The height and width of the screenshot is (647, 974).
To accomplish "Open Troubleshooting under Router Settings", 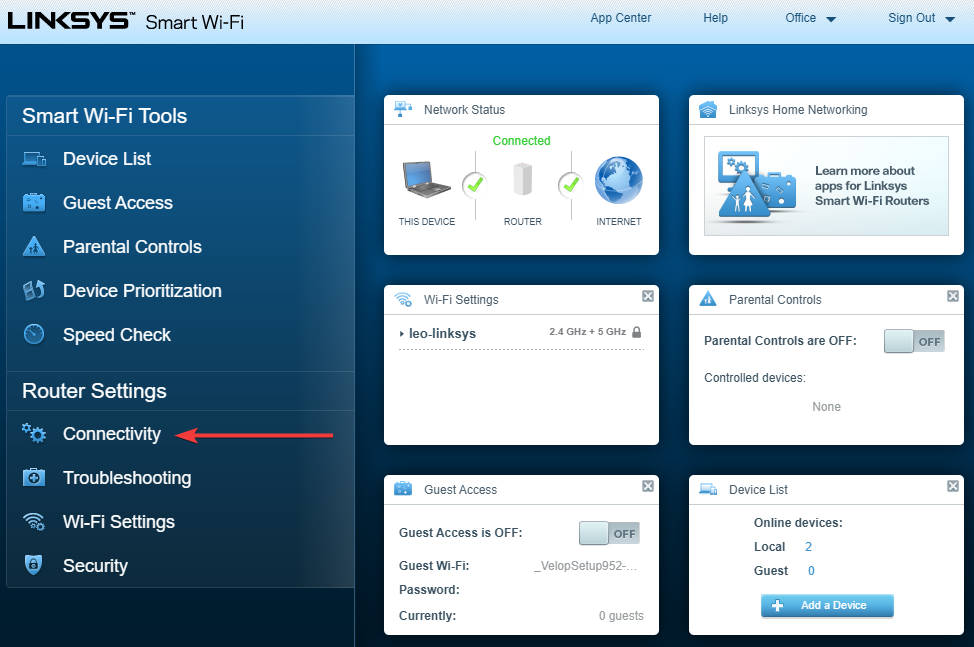I will click(127, 478).
